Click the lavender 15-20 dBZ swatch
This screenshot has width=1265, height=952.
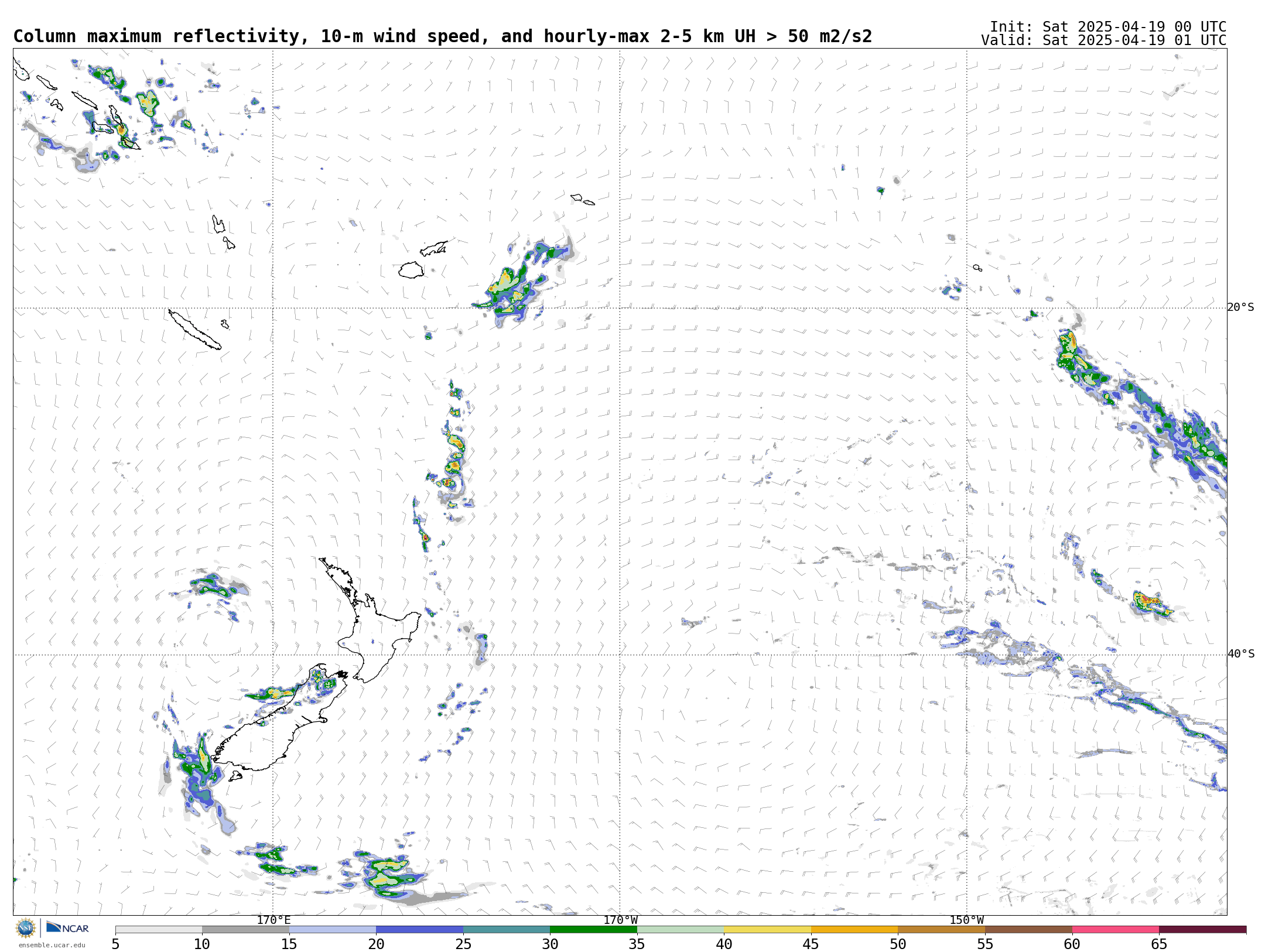pos(333,930)
